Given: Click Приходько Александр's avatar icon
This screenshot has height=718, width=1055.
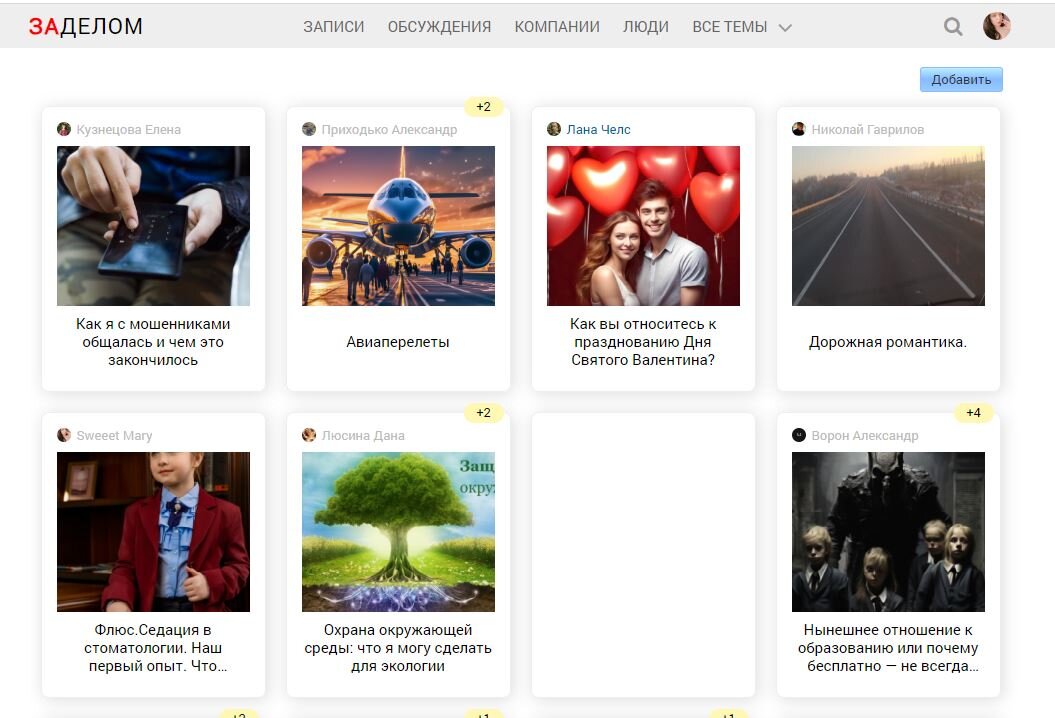Looking at the screenshot, I should (x=308, y=128).
